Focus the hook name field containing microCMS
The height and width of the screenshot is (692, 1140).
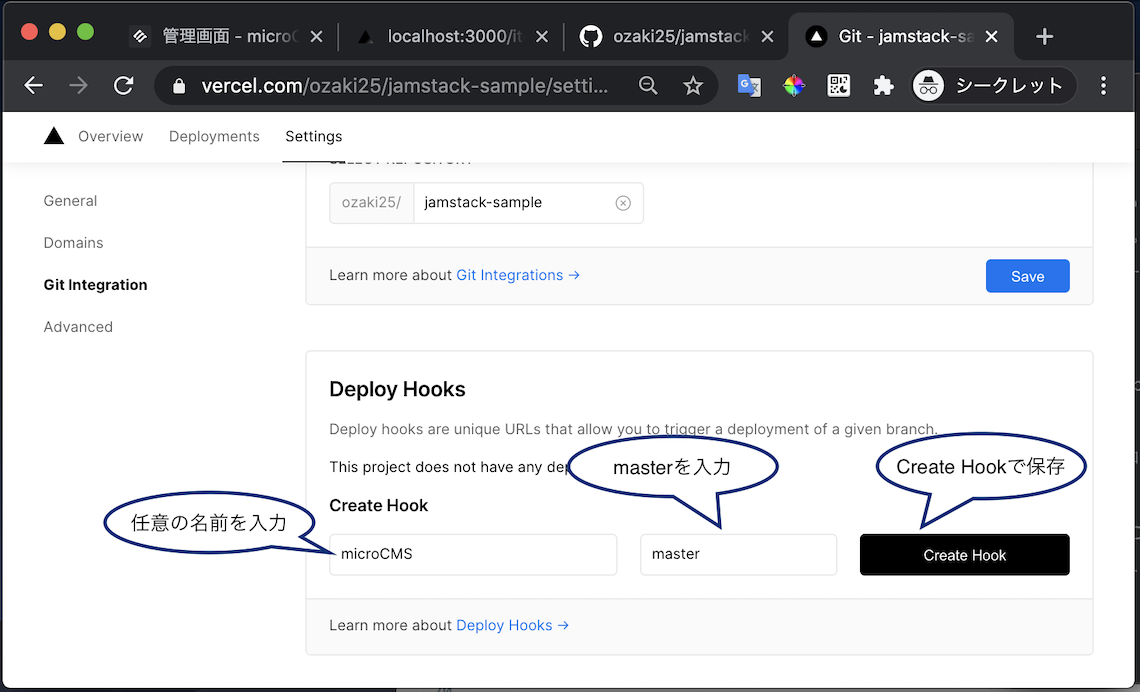tap(473, 555)
